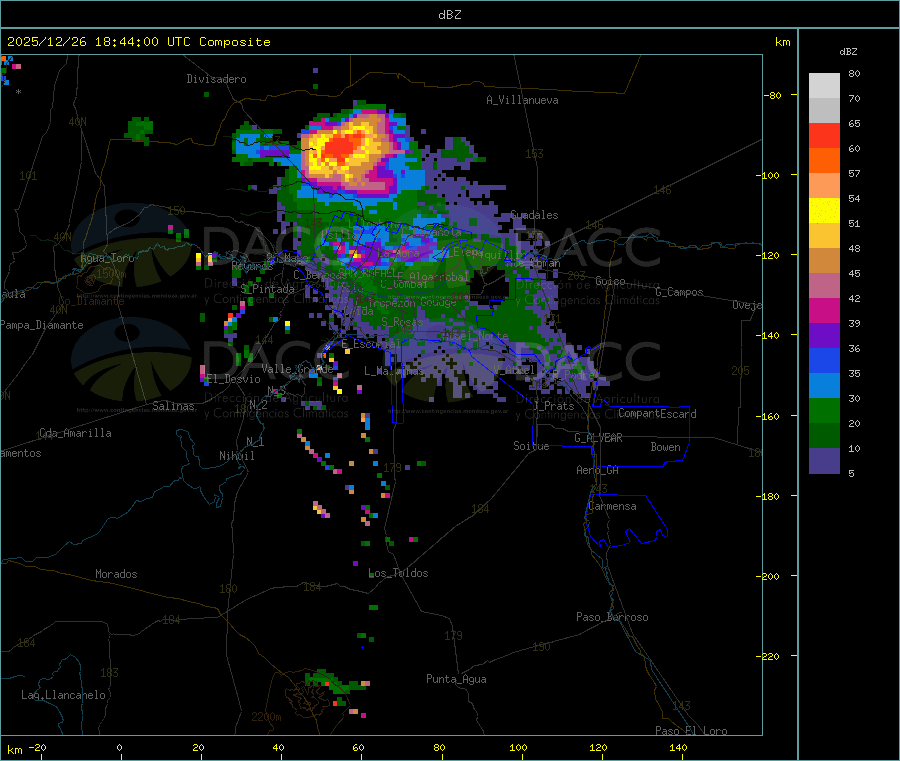
Task: Select the dark green 10-20 dBZ swatch
Action: (824, 436)
